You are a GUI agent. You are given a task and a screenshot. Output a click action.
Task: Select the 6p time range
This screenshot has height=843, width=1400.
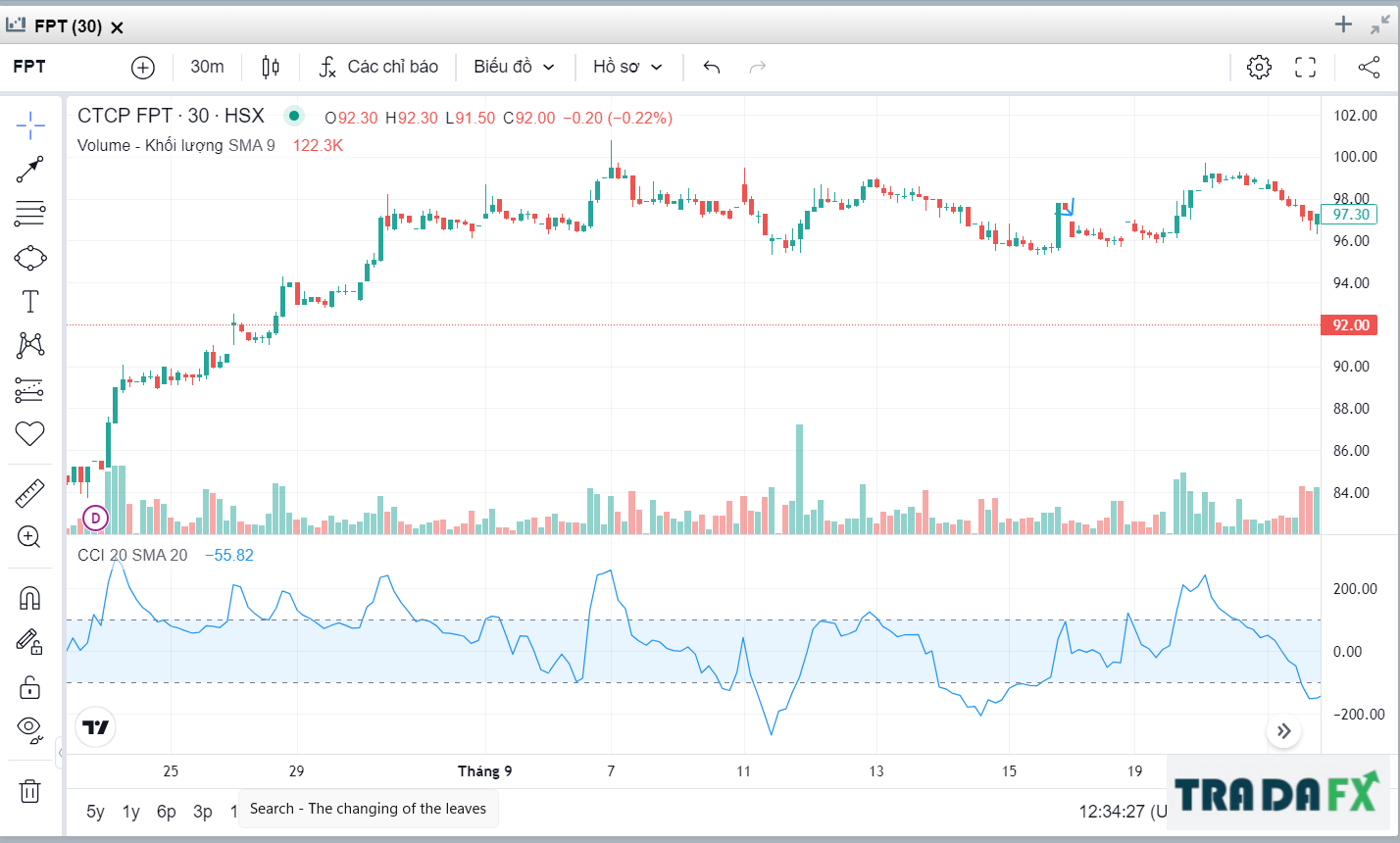point(167,811)
